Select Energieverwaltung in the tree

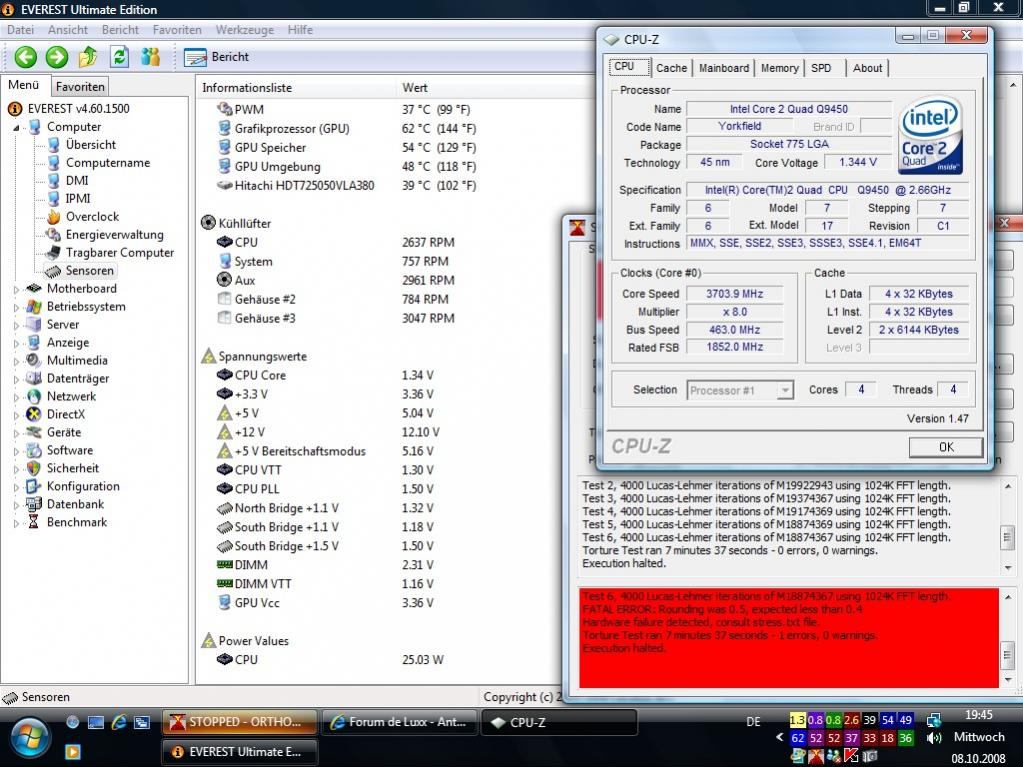click(x=114, y=235)
